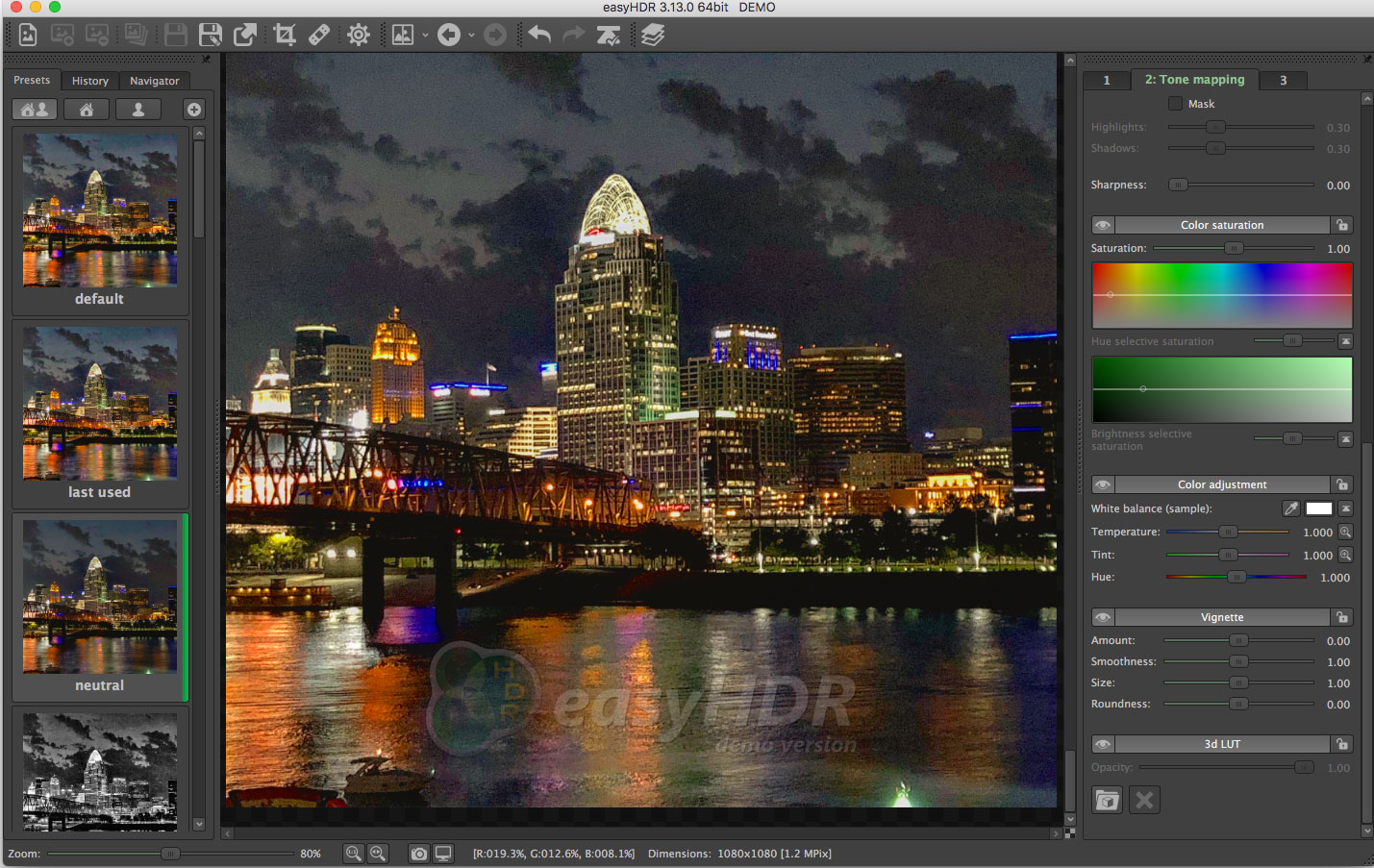The width and height of the screenshot is (1374, 868).
Task: Show only user presets via person icon
Action: click(138, 110)
